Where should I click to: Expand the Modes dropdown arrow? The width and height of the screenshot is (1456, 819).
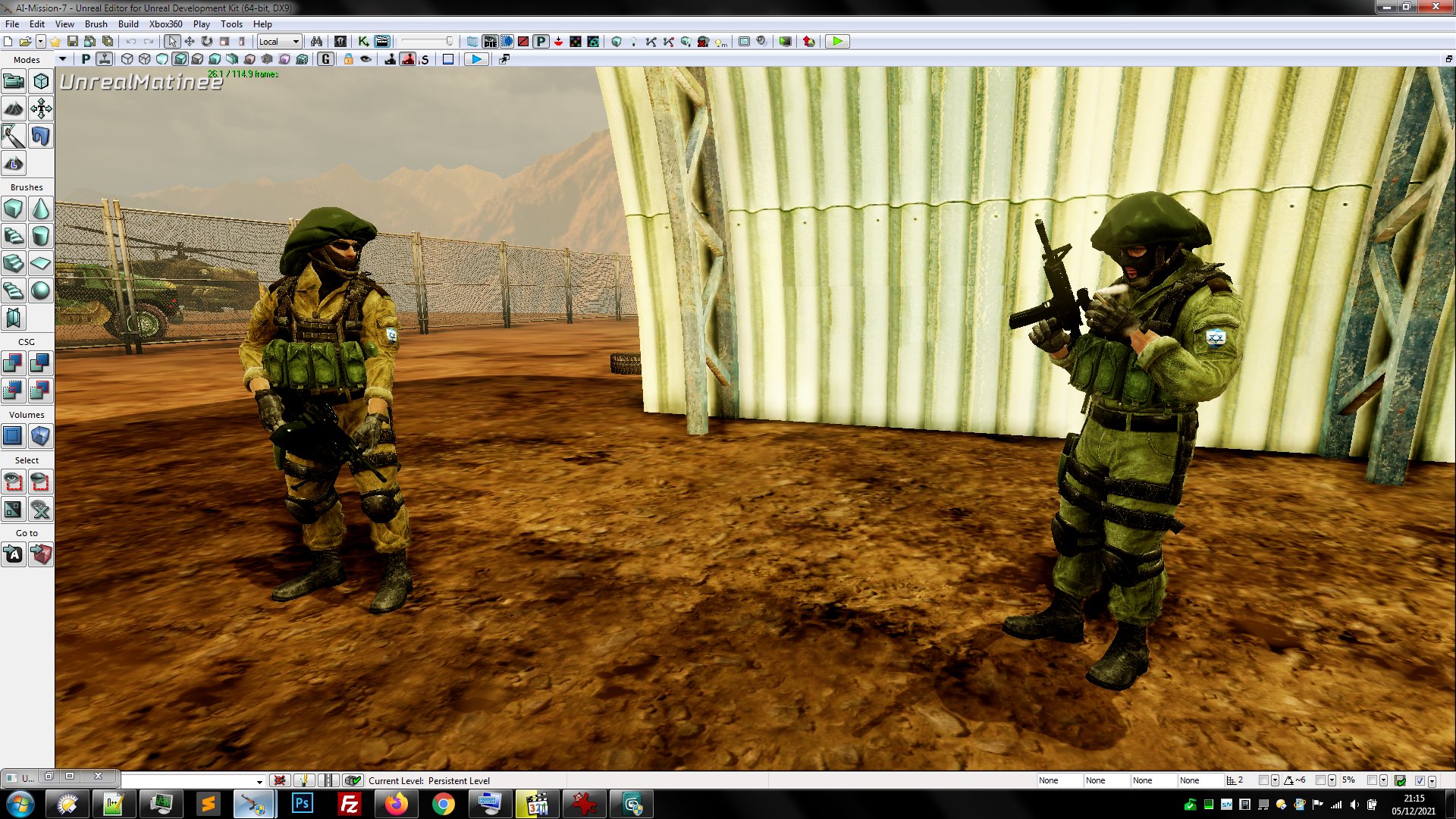pyautogui.click(x=63, y=59)
